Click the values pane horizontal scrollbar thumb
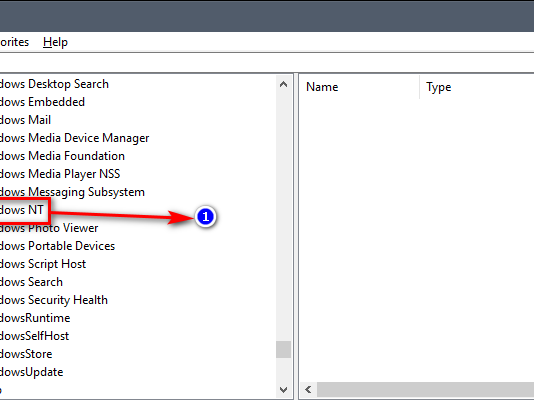 tap(425, 389)
